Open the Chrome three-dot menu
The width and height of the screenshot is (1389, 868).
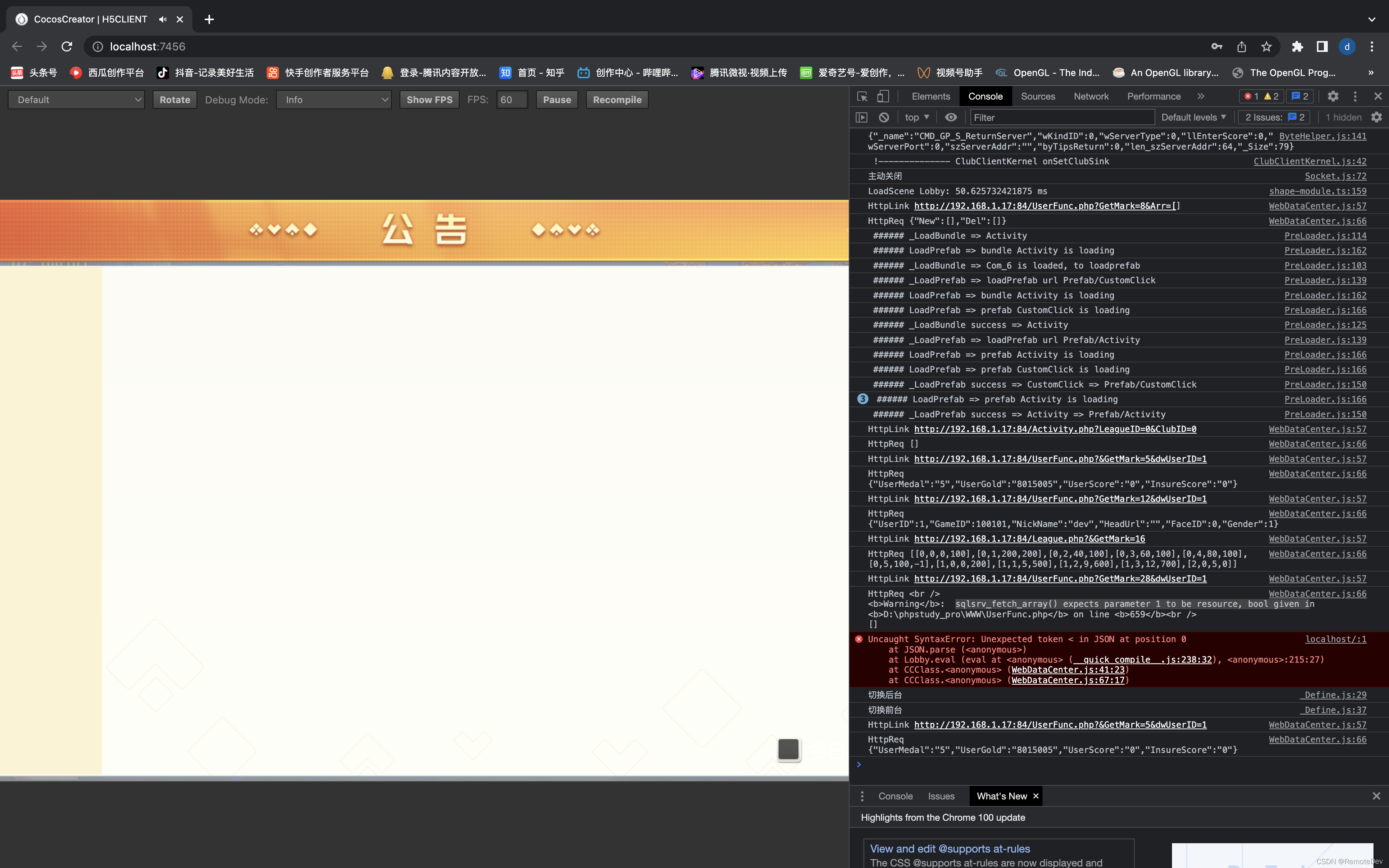[x=1372, y=46]
